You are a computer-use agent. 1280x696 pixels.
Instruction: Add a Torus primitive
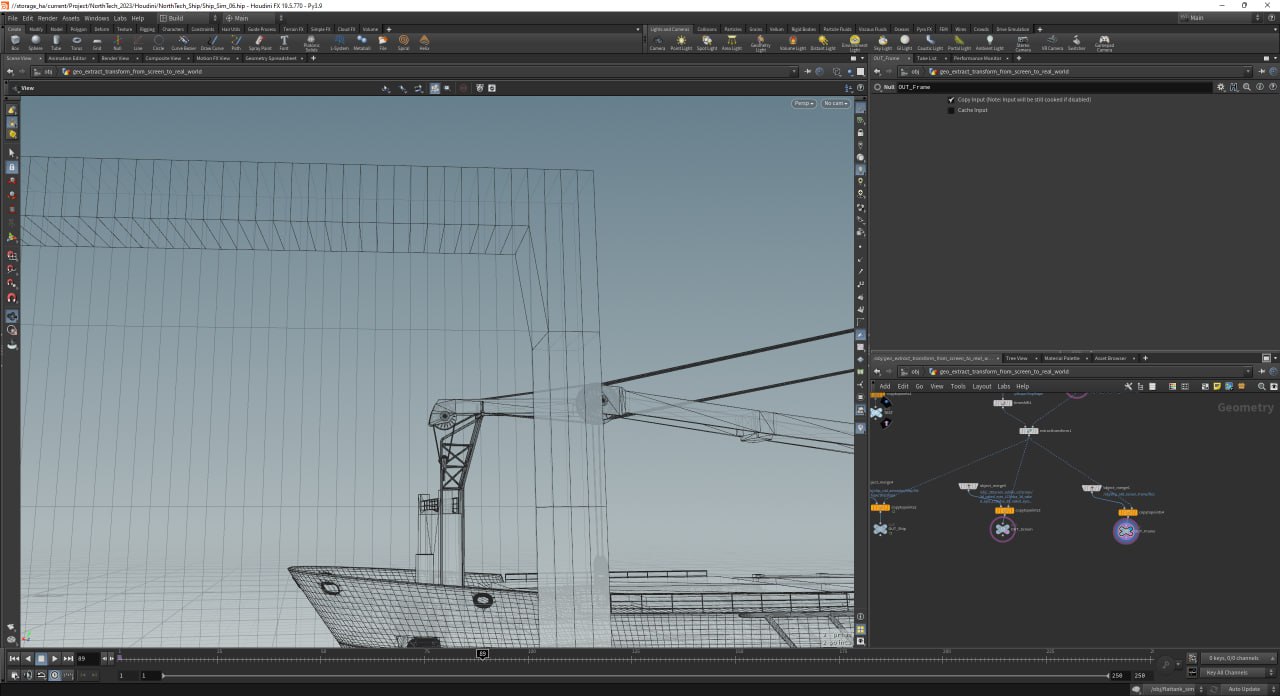[x=76, y=42]
